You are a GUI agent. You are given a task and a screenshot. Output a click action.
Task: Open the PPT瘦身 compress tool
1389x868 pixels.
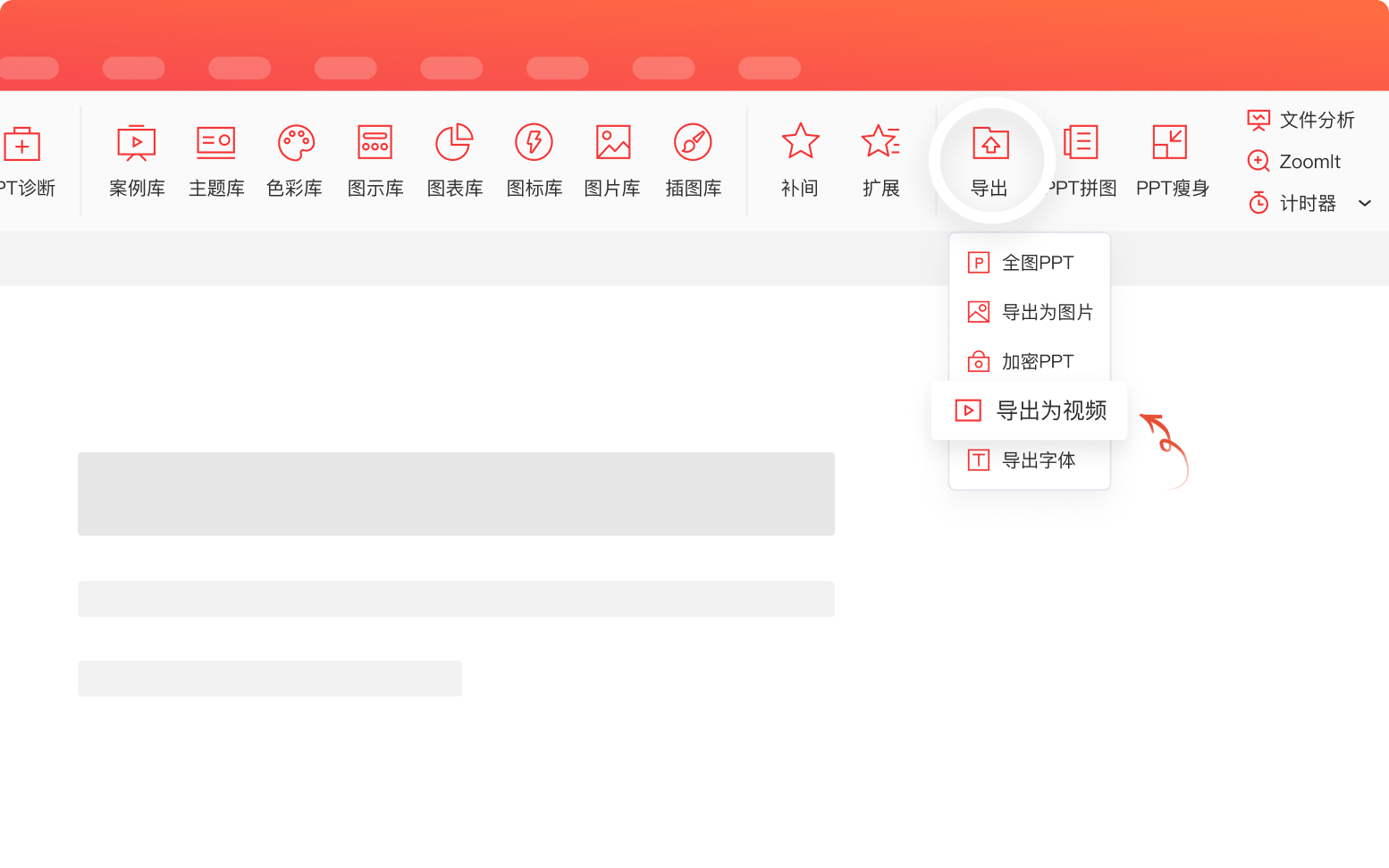coord(1172,161)
